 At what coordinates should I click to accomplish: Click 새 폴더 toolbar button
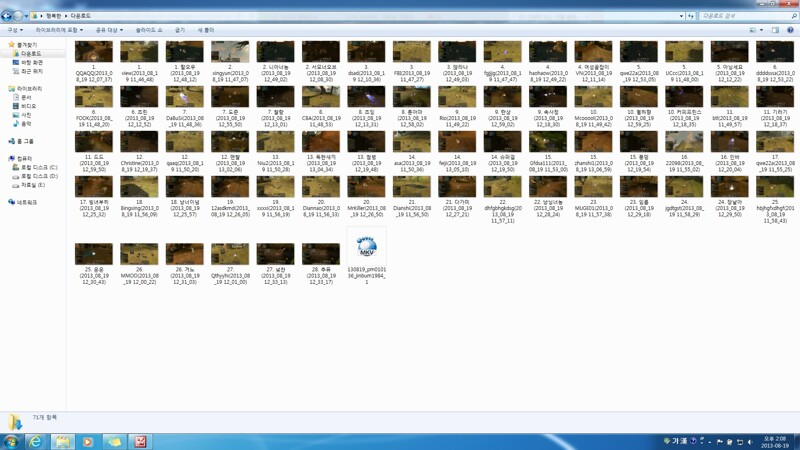205,30
